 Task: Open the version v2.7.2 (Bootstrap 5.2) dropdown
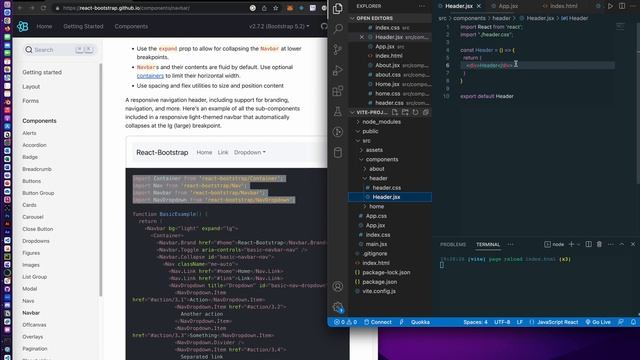point(279,27)
